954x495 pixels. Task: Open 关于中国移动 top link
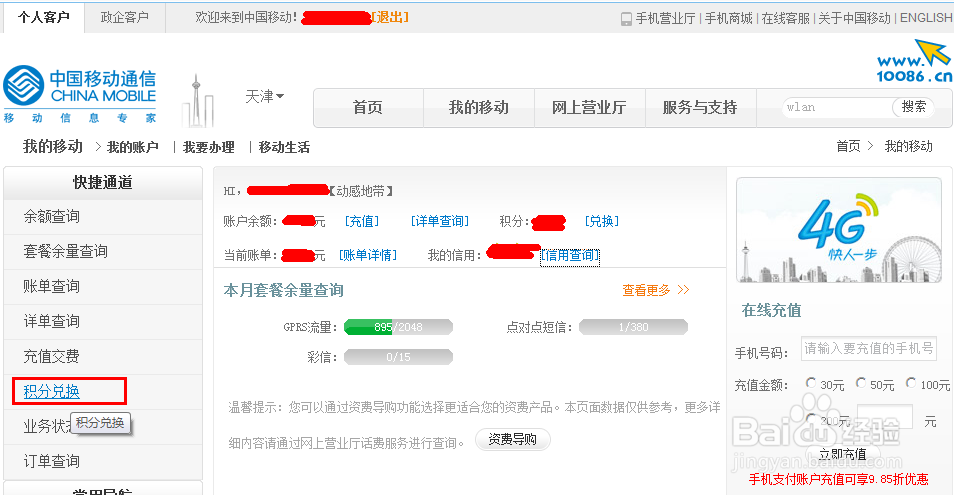[x=854, y=19]
